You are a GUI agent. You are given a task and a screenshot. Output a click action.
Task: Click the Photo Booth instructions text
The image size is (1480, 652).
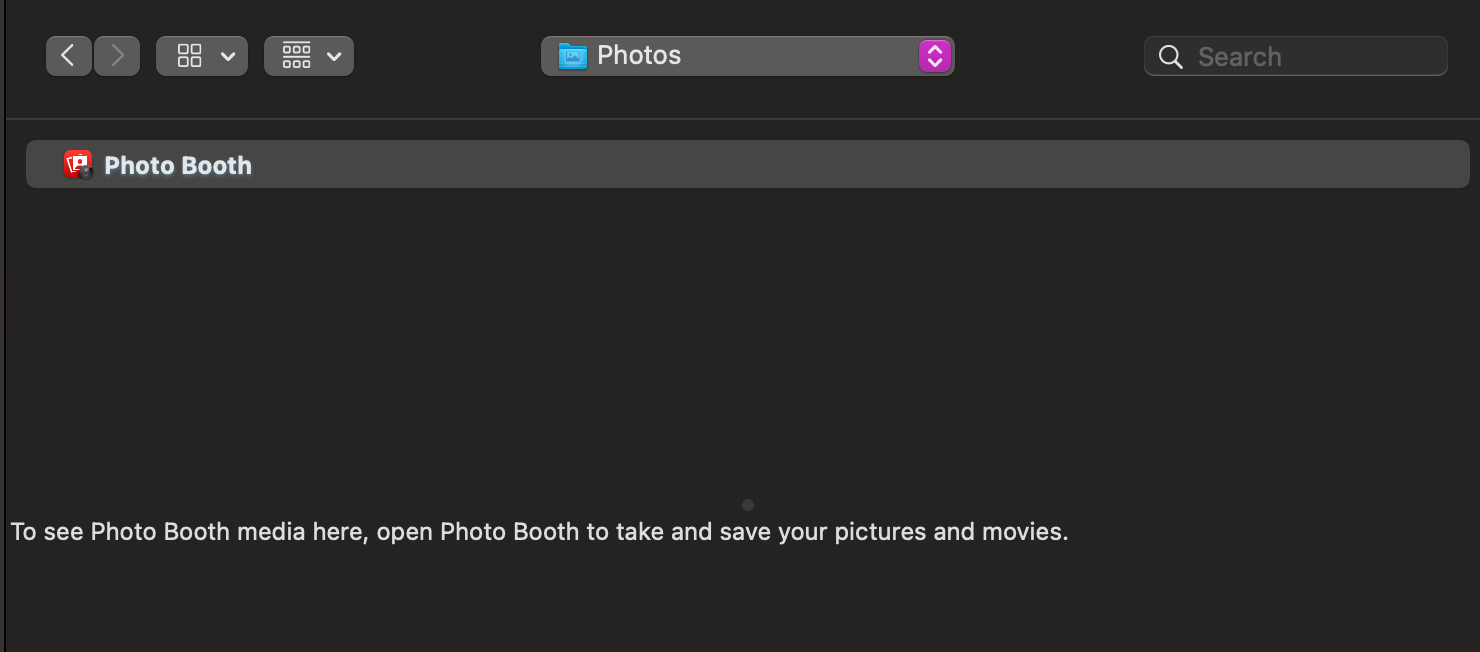click(539, 532)
